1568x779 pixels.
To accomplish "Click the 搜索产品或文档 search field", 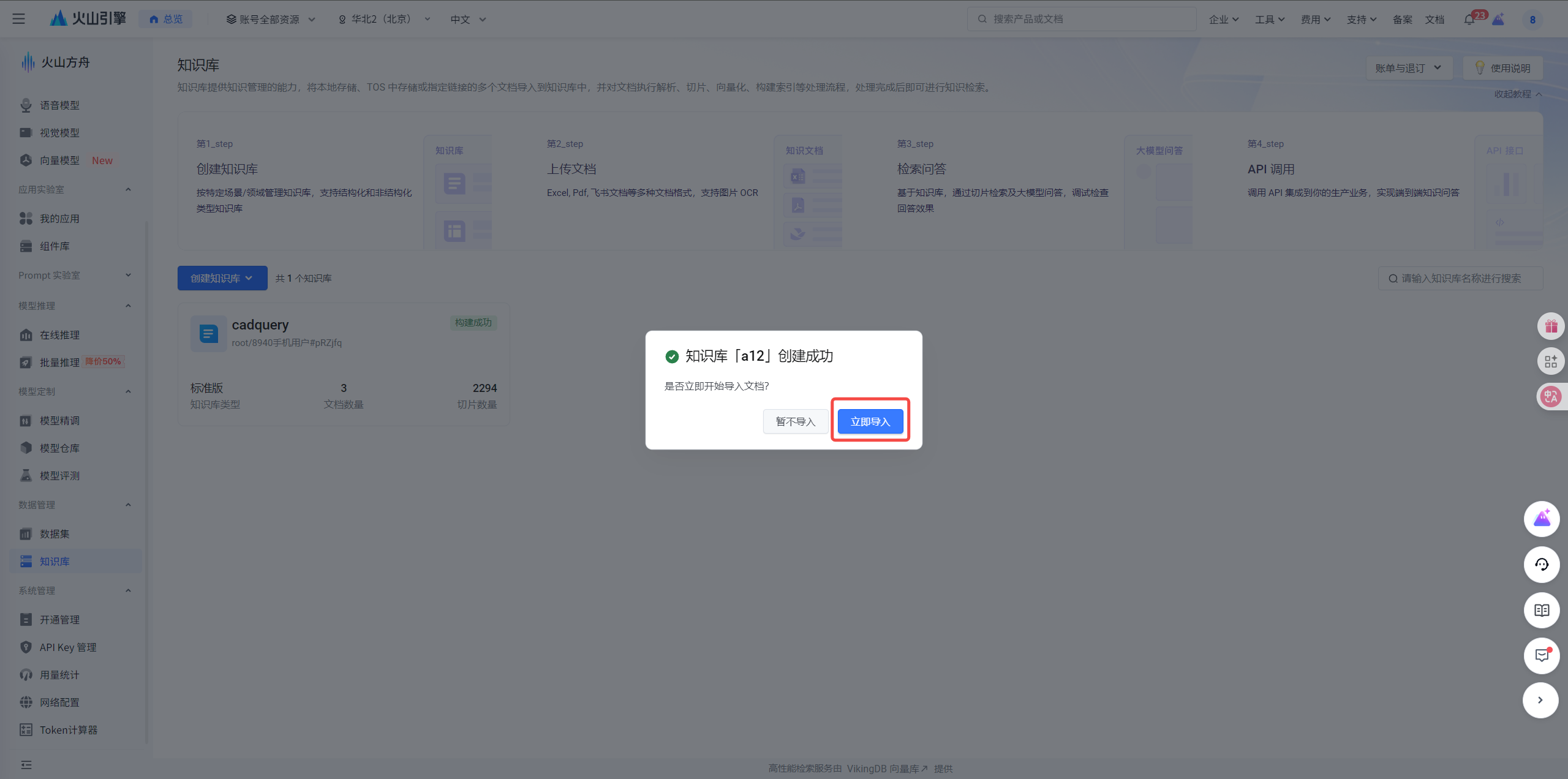I will (x=1082, y=19).
